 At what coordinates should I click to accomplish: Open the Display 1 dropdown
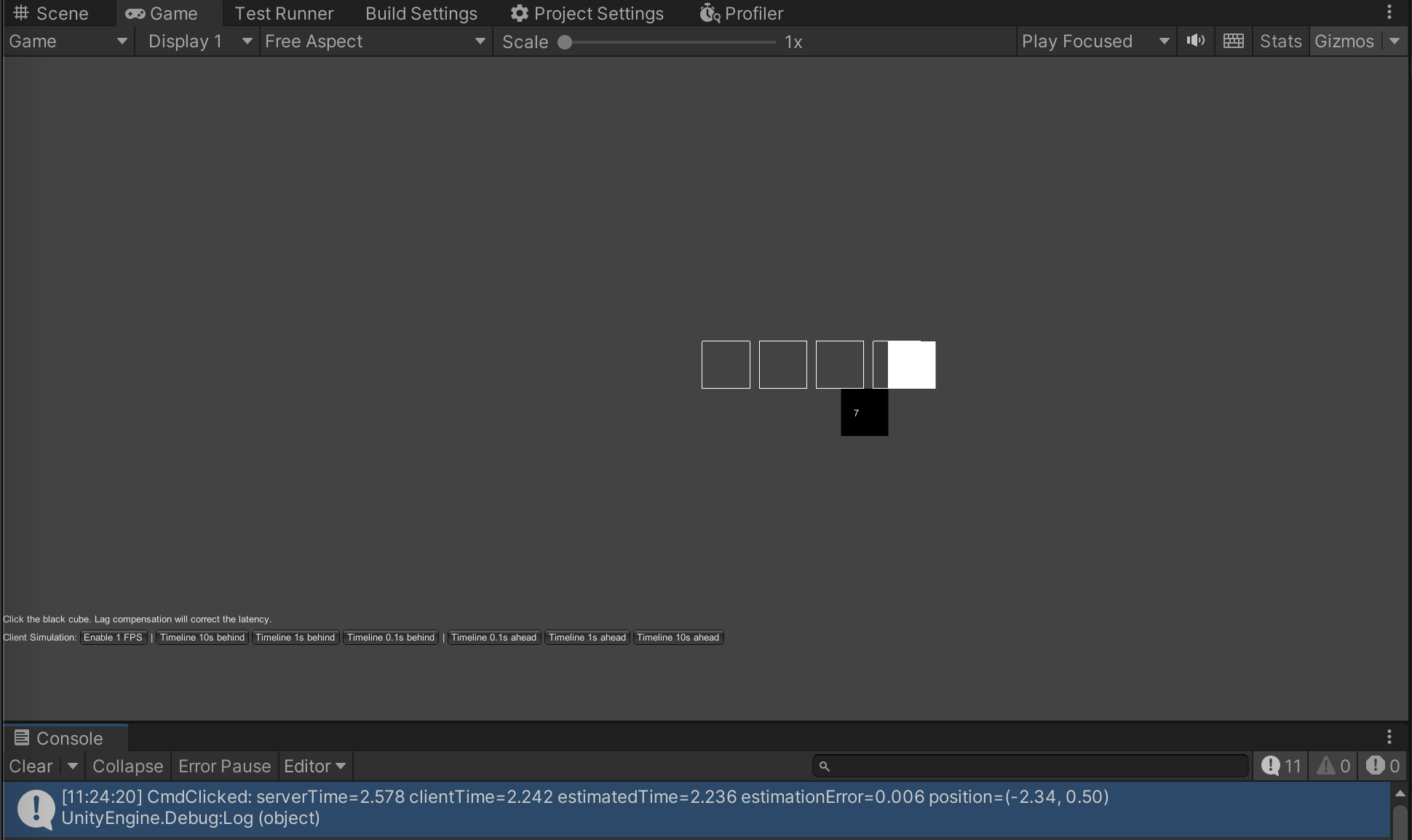point(198,41)
